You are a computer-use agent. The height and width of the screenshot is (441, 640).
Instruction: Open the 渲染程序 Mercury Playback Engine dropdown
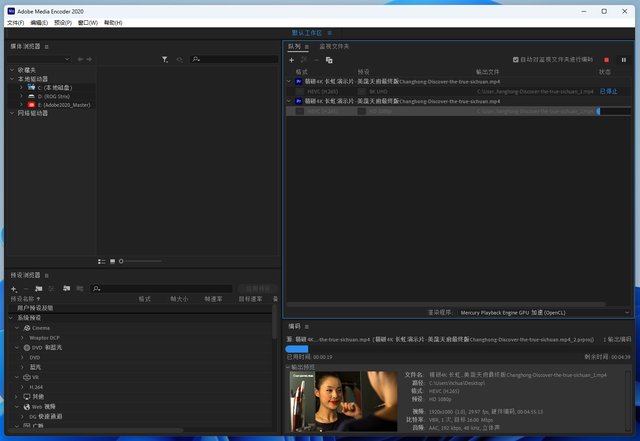[544, 313]
